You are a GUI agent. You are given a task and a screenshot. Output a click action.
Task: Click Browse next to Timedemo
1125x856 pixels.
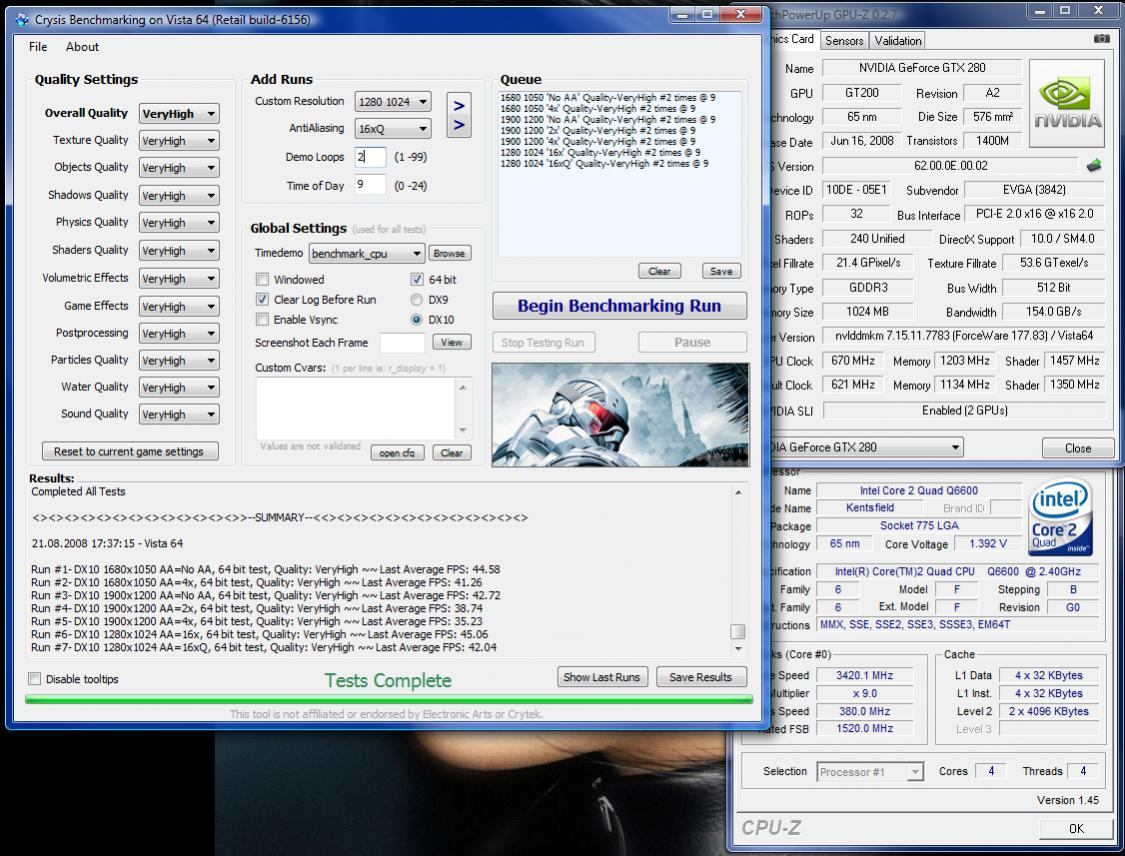tap(449, 253)
